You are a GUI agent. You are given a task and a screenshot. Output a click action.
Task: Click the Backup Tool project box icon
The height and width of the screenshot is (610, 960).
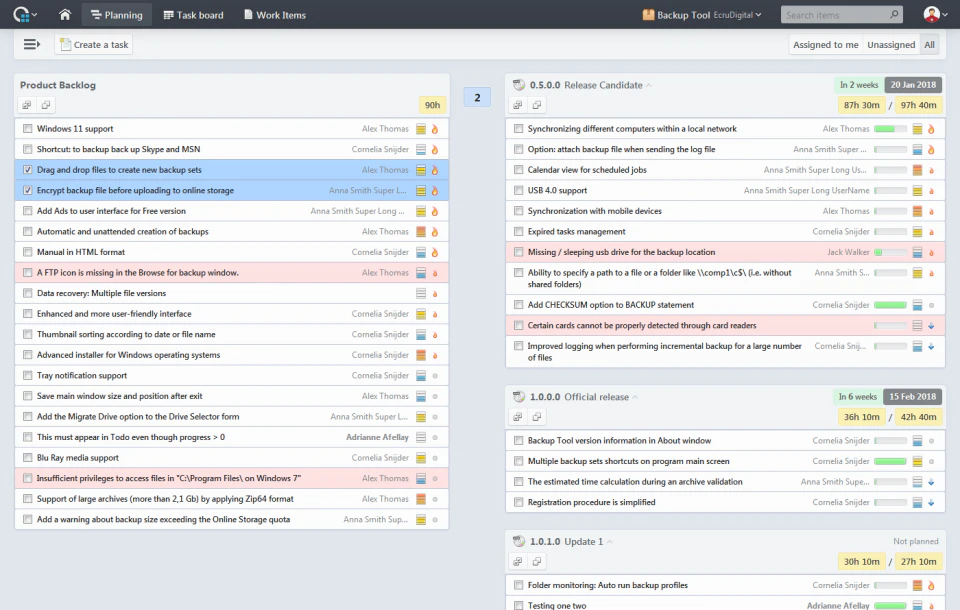click(x=648, y=14)
